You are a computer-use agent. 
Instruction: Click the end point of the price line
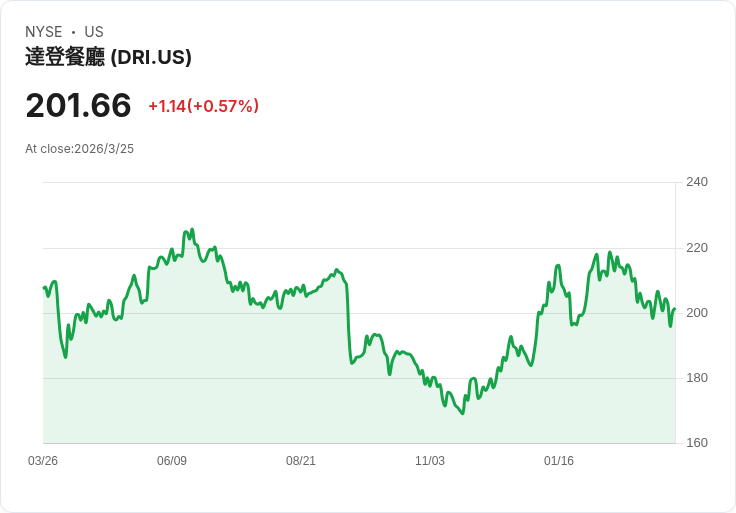pos(675,309)
